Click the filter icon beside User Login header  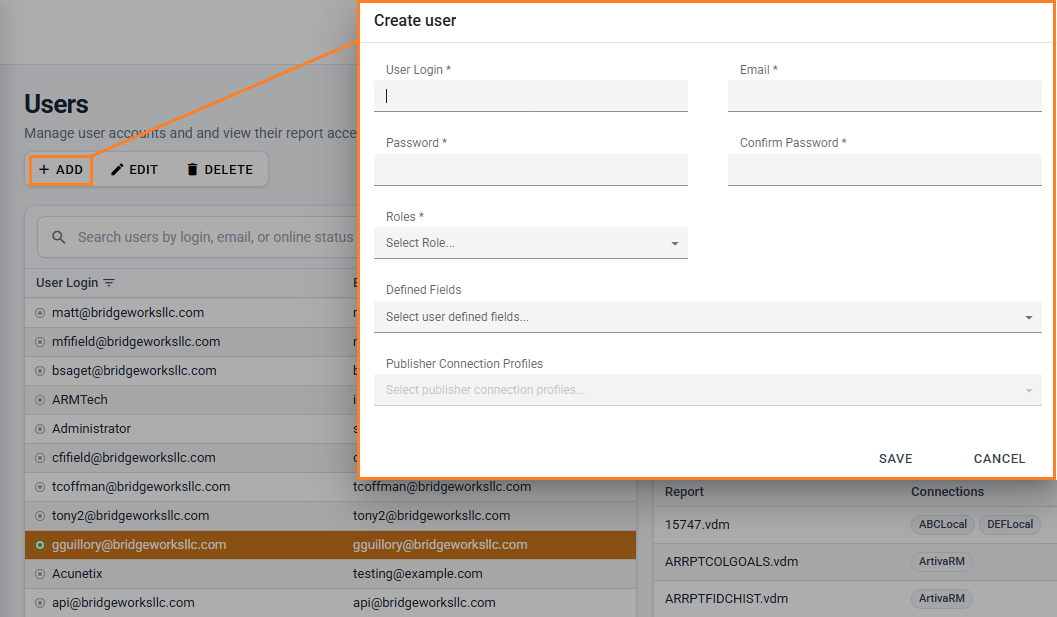[x=109, y=283]
